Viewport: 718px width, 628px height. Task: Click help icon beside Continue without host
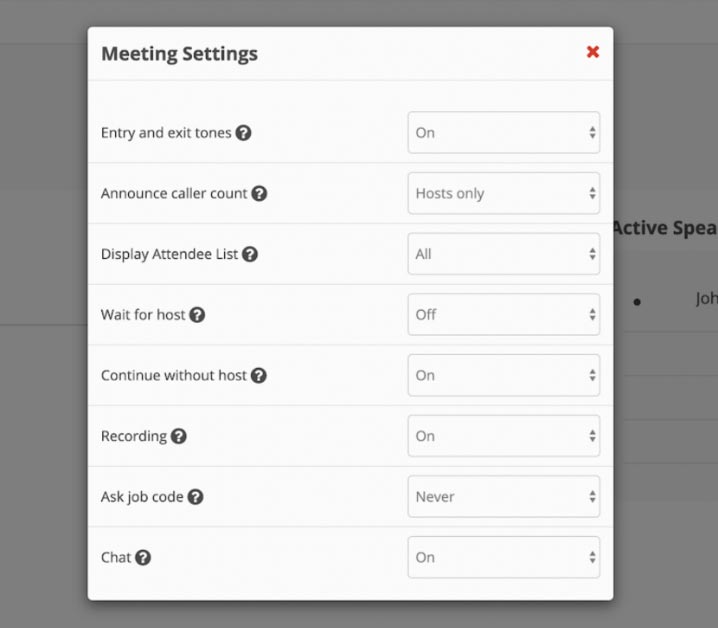(x=258, y=376)
